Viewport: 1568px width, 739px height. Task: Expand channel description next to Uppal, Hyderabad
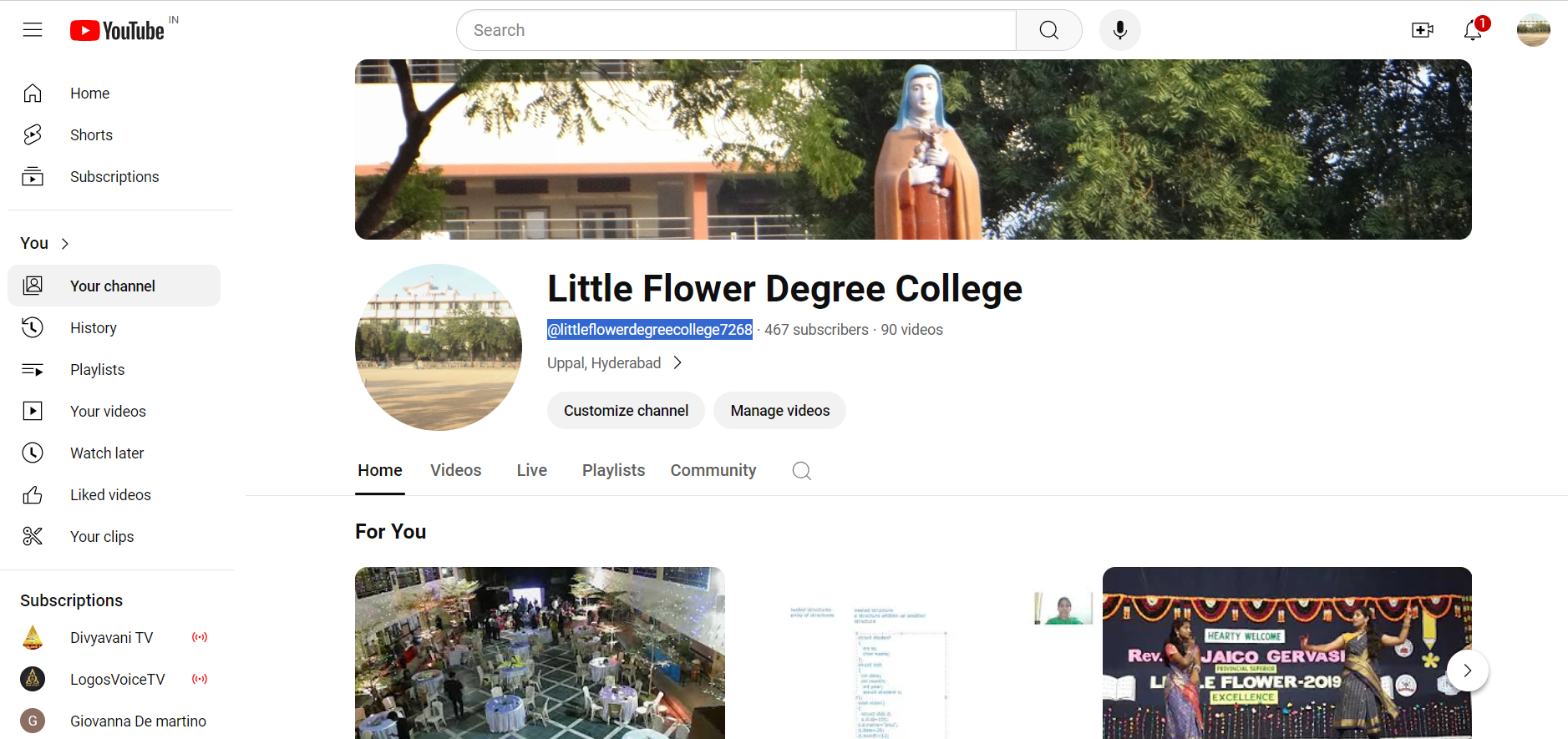pos(677,363)
